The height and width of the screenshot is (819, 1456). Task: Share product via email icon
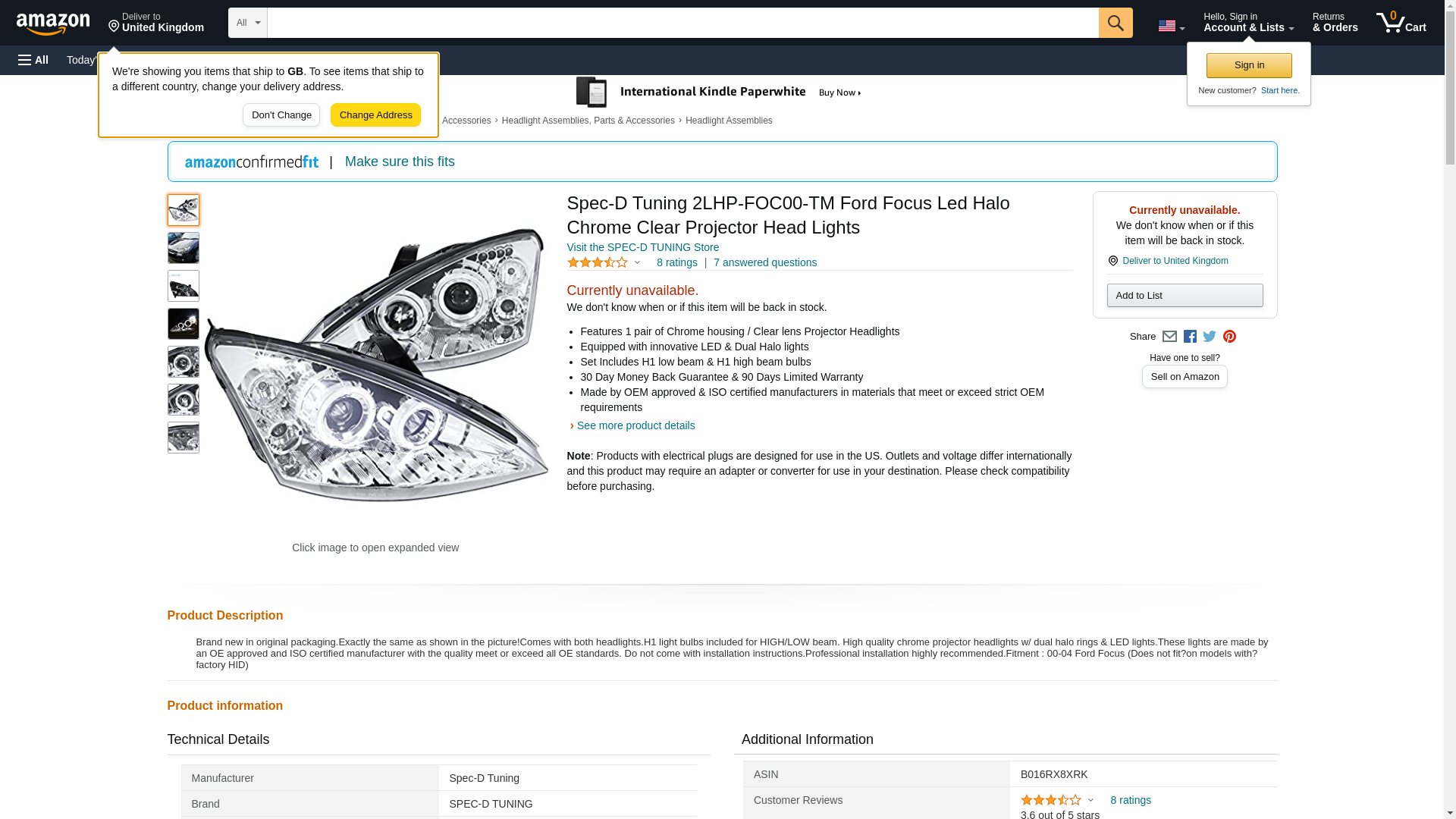[x=1169, y=337]
